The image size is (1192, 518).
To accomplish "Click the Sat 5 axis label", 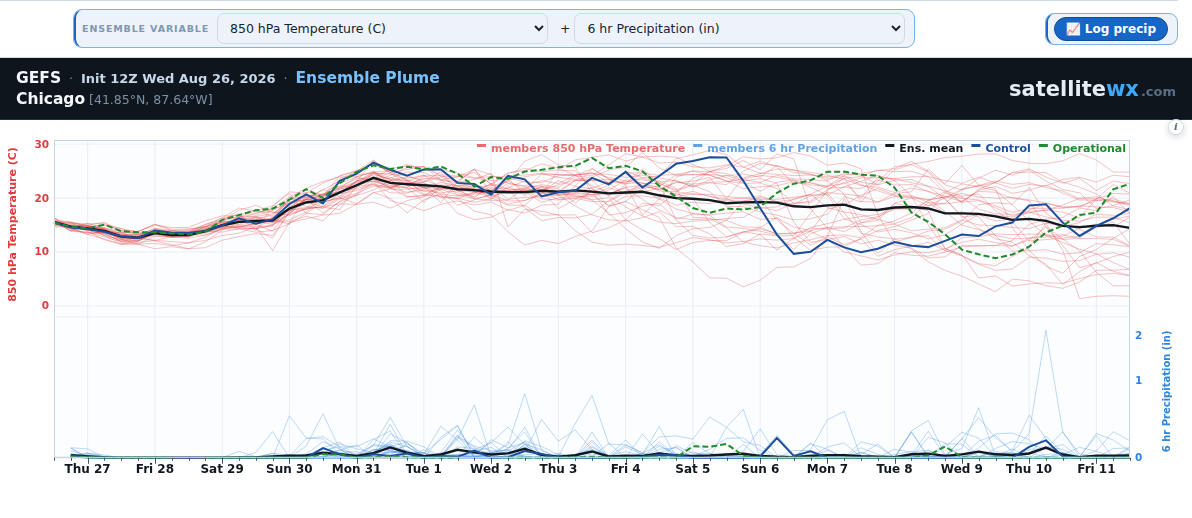I will pyautogui.click(x=693, y=469).
